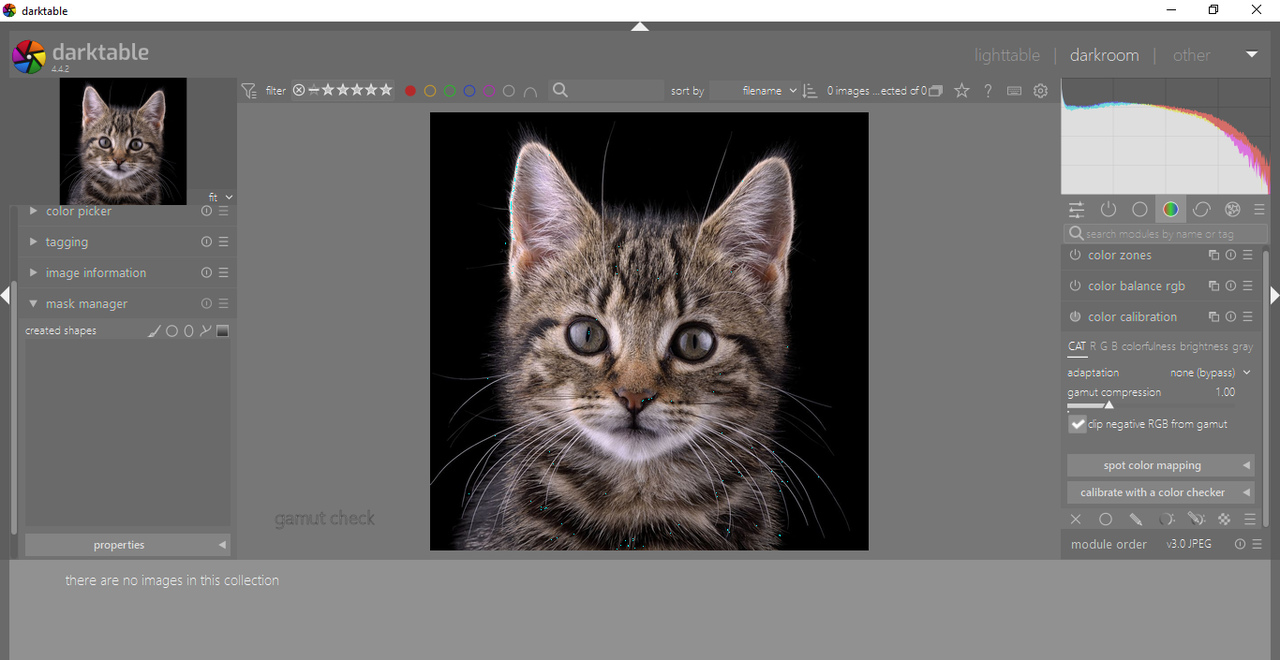Toggle color balance rgb module on
Viewport: 1280px width, 660px height.
1075,287
